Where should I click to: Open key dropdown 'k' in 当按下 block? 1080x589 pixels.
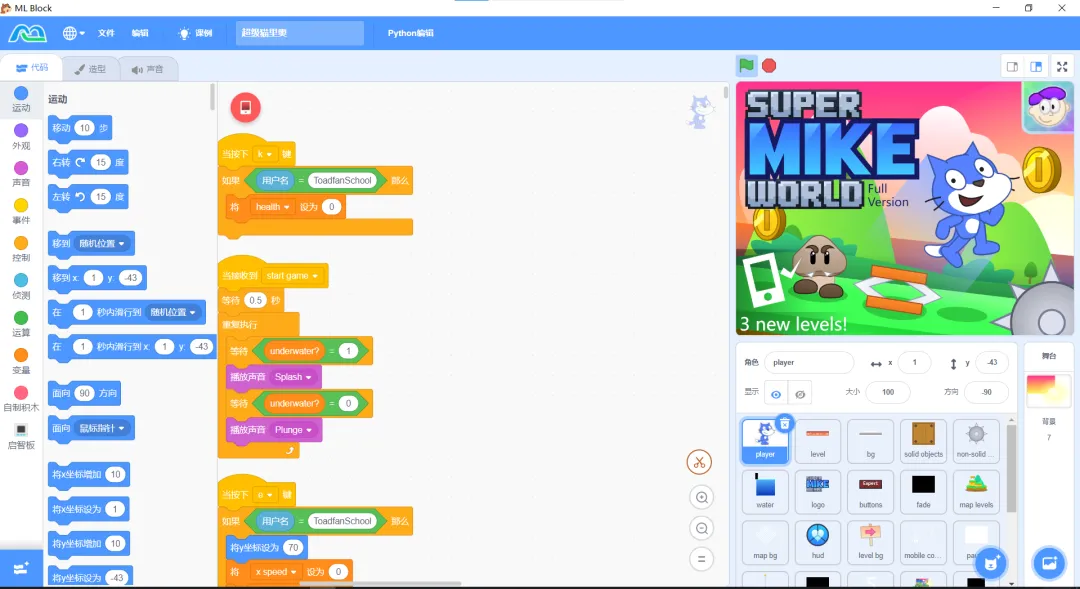click(x=264, y=154)
